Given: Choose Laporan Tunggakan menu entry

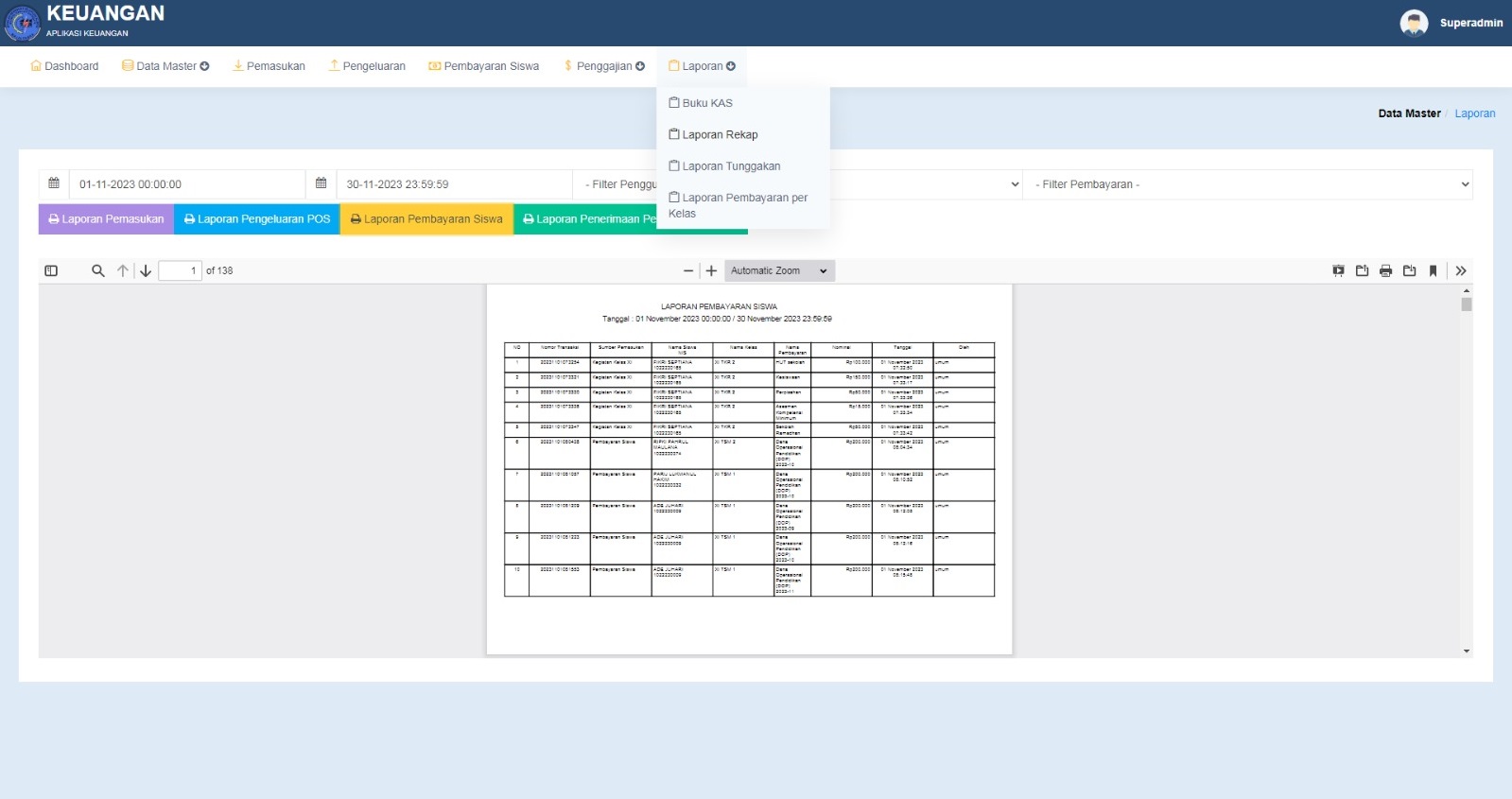Looking at the screenshot, I should 730,166.
